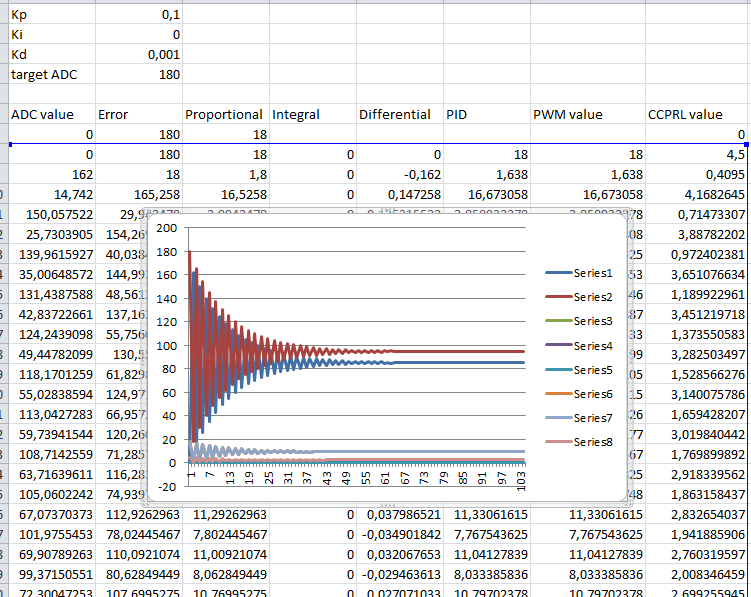Select Series6 orange legend line swatch
The height and width of the screenshot is (597, 751).
tap(557, 394)
